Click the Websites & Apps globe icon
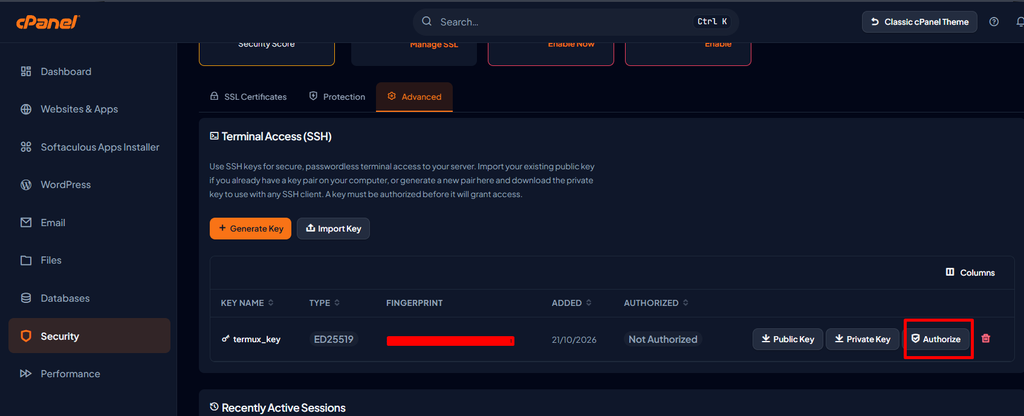Image resolution: width=1024 pixels, height=416 pixels. [26, 109]
